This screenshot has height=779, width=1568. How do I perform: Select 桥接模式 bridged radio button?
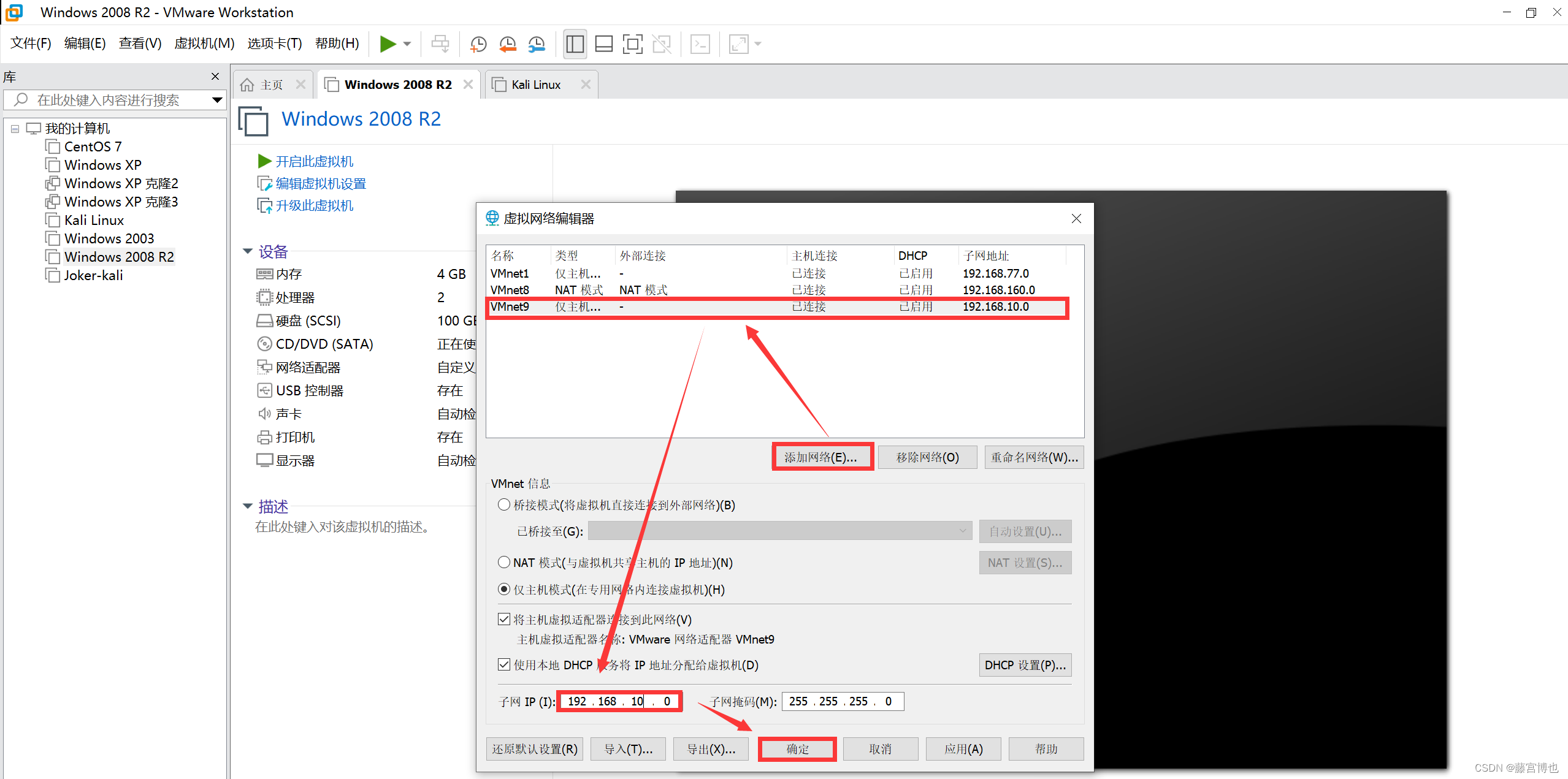pos(504,504)
